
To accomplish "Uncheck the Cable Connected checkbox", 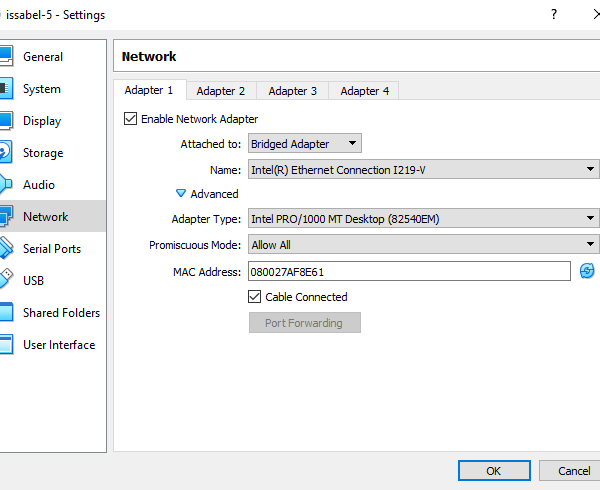I will 254,297.
